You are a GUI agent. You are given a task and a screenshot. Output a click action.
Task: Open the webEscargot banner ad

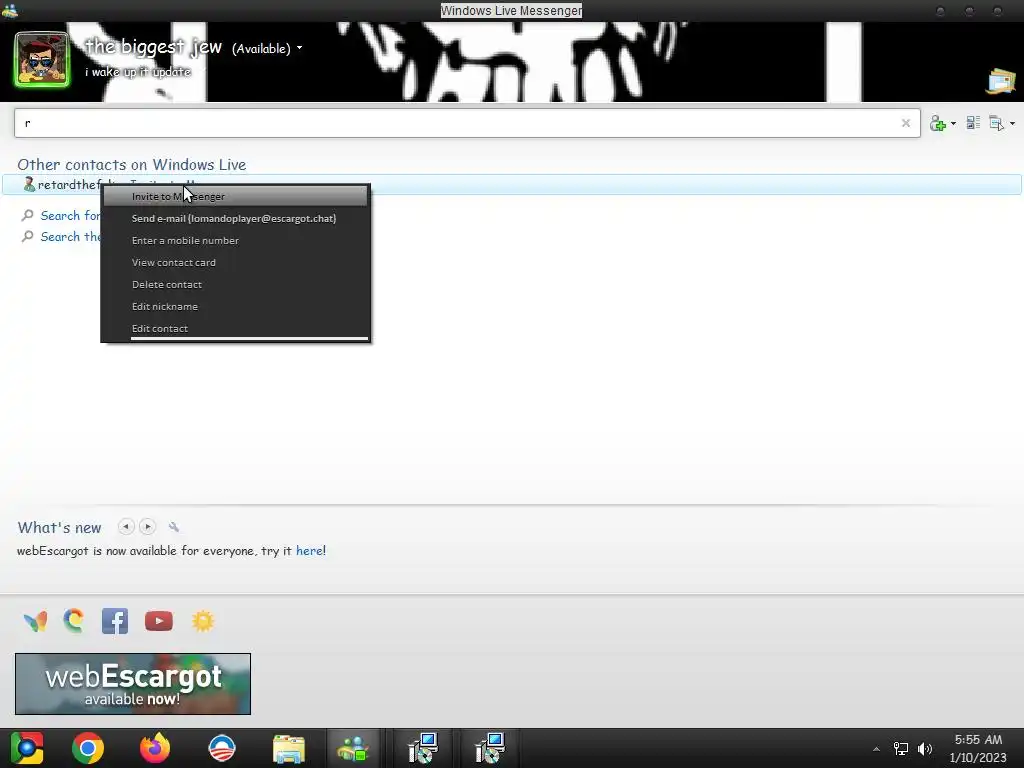(133, 684)
